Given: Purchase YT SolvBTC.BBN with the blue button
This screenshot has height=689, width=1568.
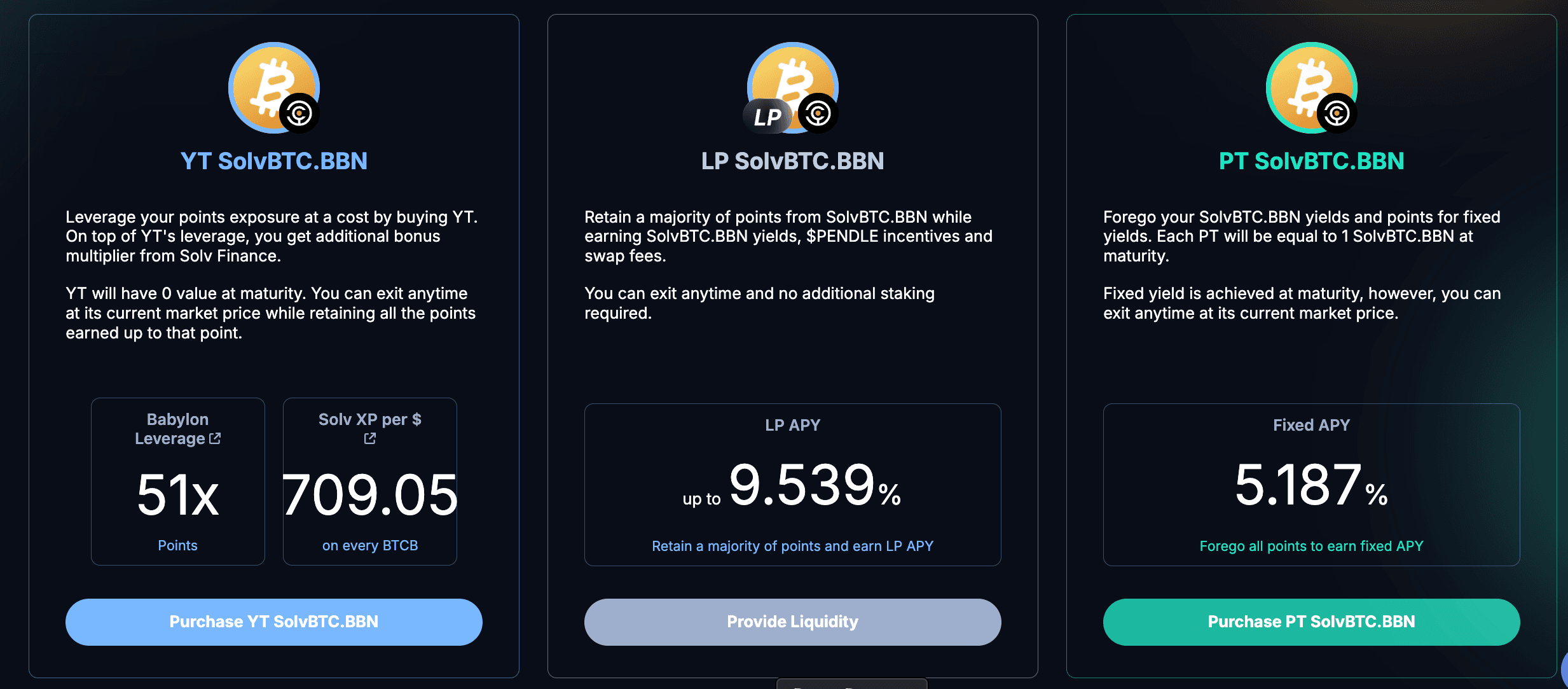Looking at the screenshot, I should (x=273, y=622).
